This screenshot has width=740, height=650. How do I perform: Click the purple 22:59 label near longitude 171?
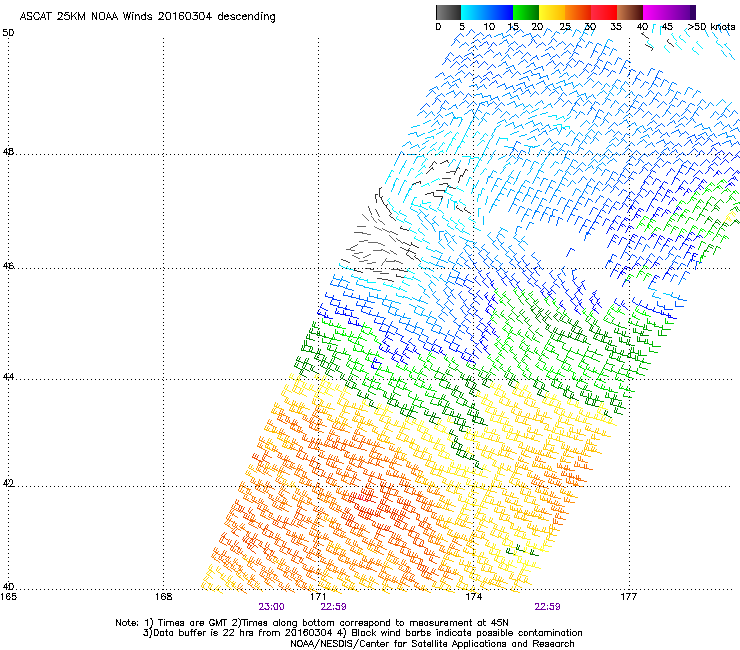[333, 607]
